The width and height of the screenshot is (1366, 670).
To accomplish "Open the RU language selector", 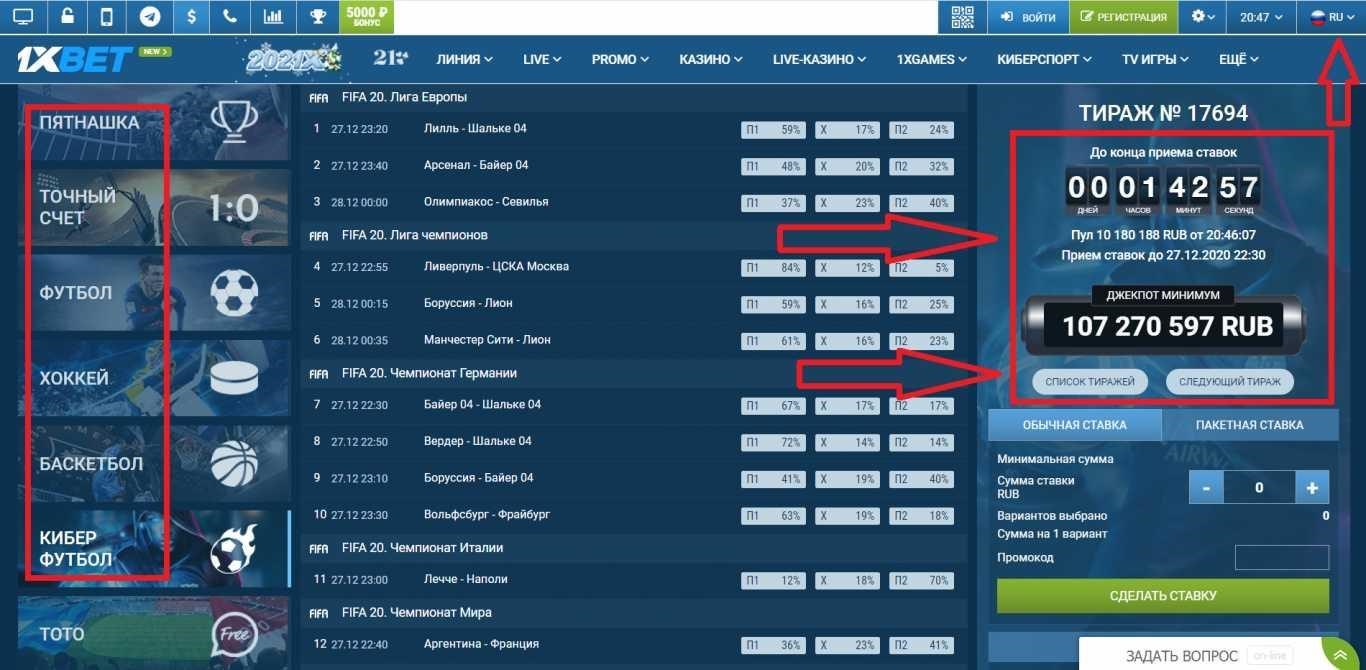I will coord(1331,17).
